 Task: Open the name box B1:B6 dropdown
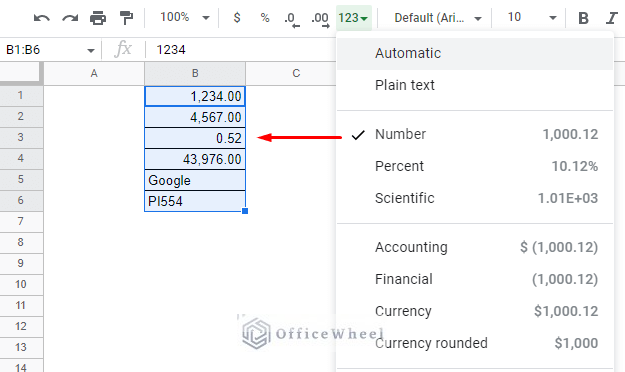coord(90,50)
